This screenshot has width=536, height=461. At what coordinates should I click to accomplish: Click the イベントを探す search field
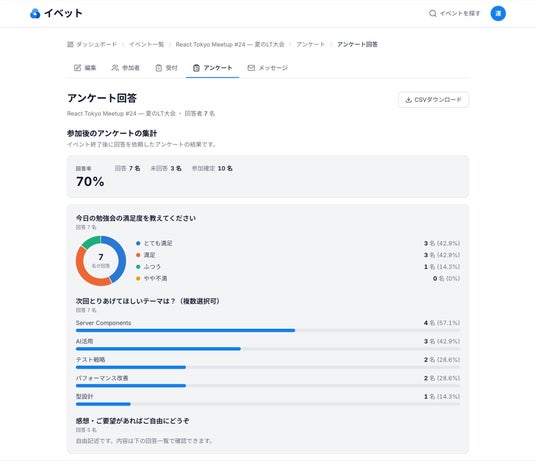click(455, 13)
